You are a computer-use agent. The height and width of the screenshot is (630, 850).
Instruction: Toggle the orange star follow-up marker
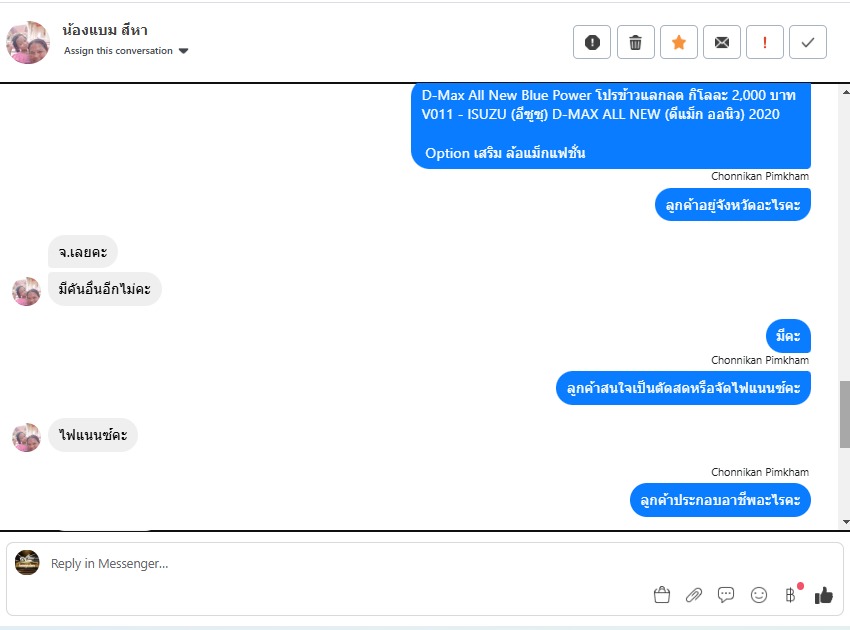[679, 42]
